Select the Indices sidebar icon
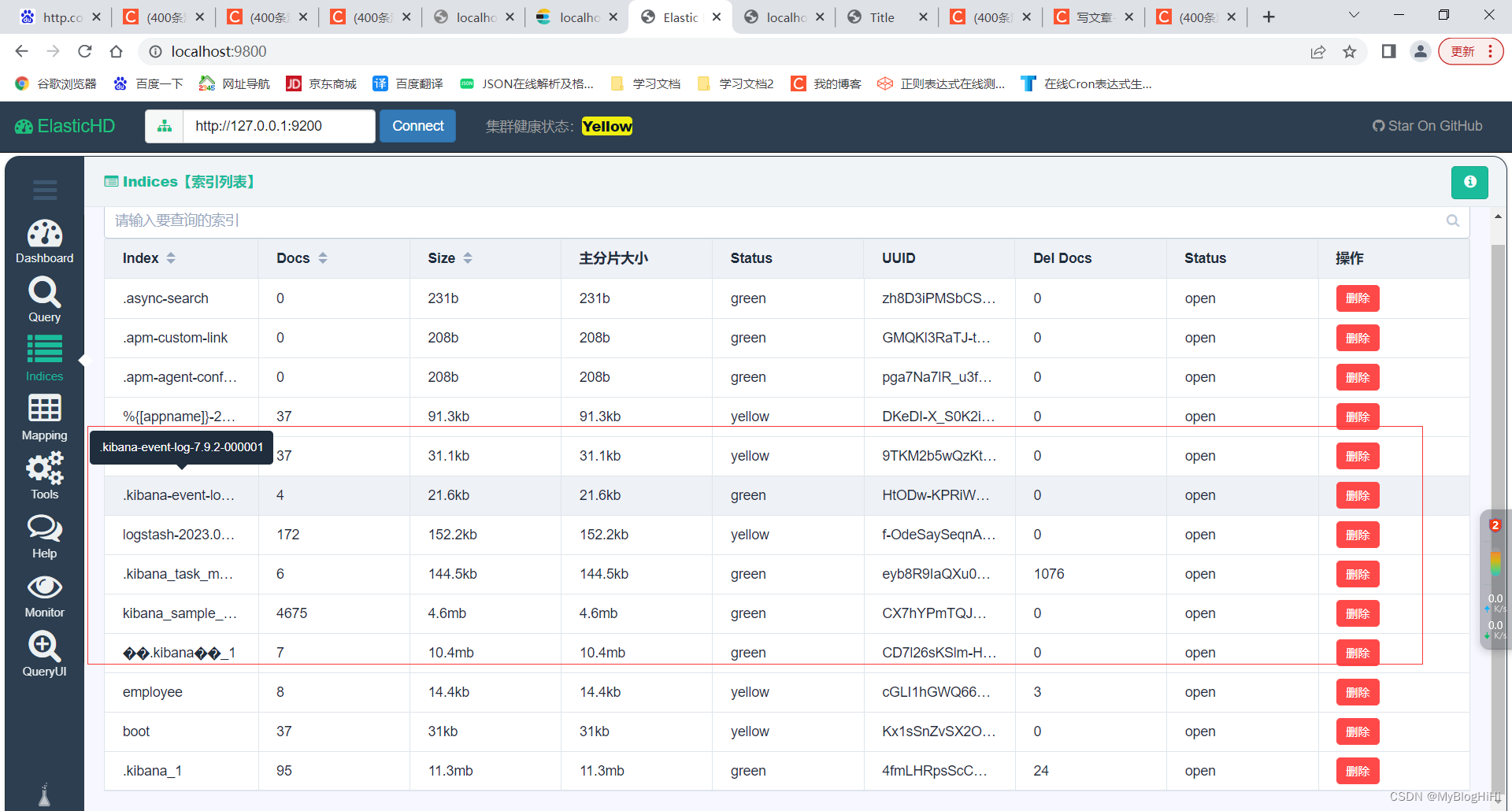The width and height of the screenshot is (1512, 811). point(44,359)
